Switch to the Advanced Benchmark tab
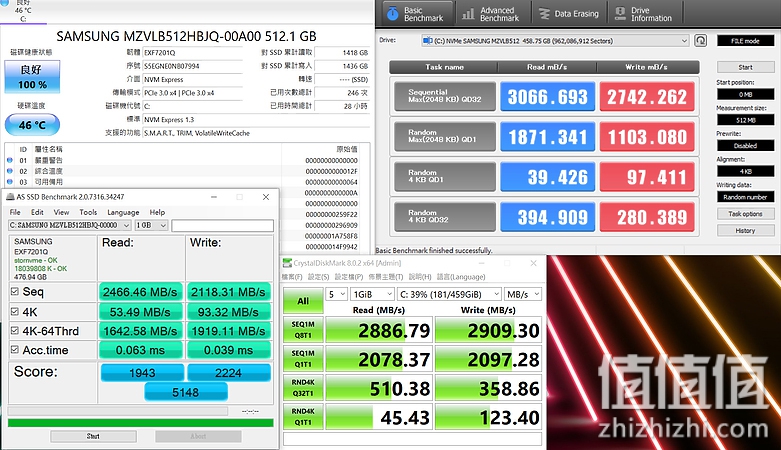Viewport: 781px width, 450px height. (x=492, y=13)
